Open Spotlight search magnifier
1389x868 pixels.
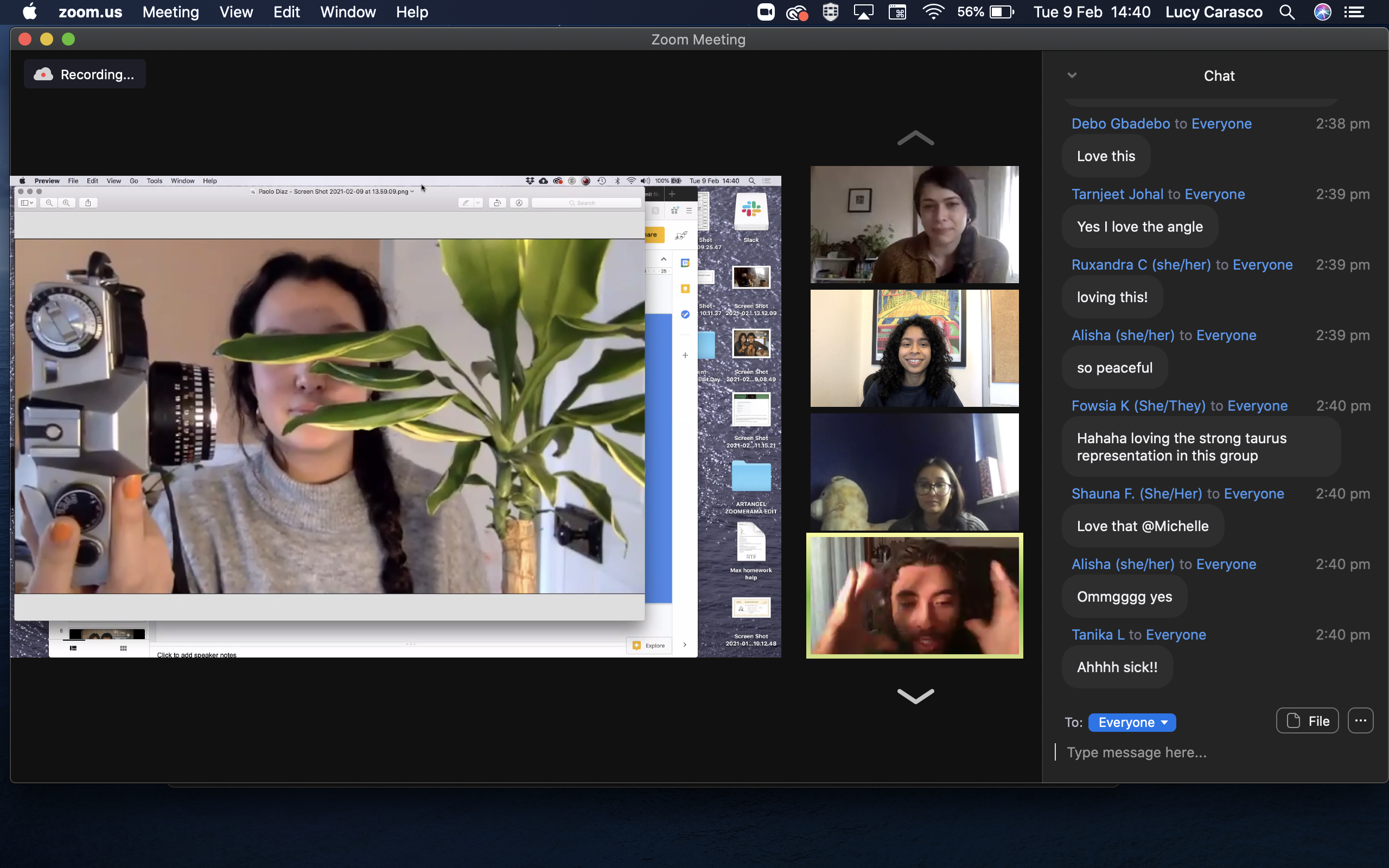[1286, 12]
